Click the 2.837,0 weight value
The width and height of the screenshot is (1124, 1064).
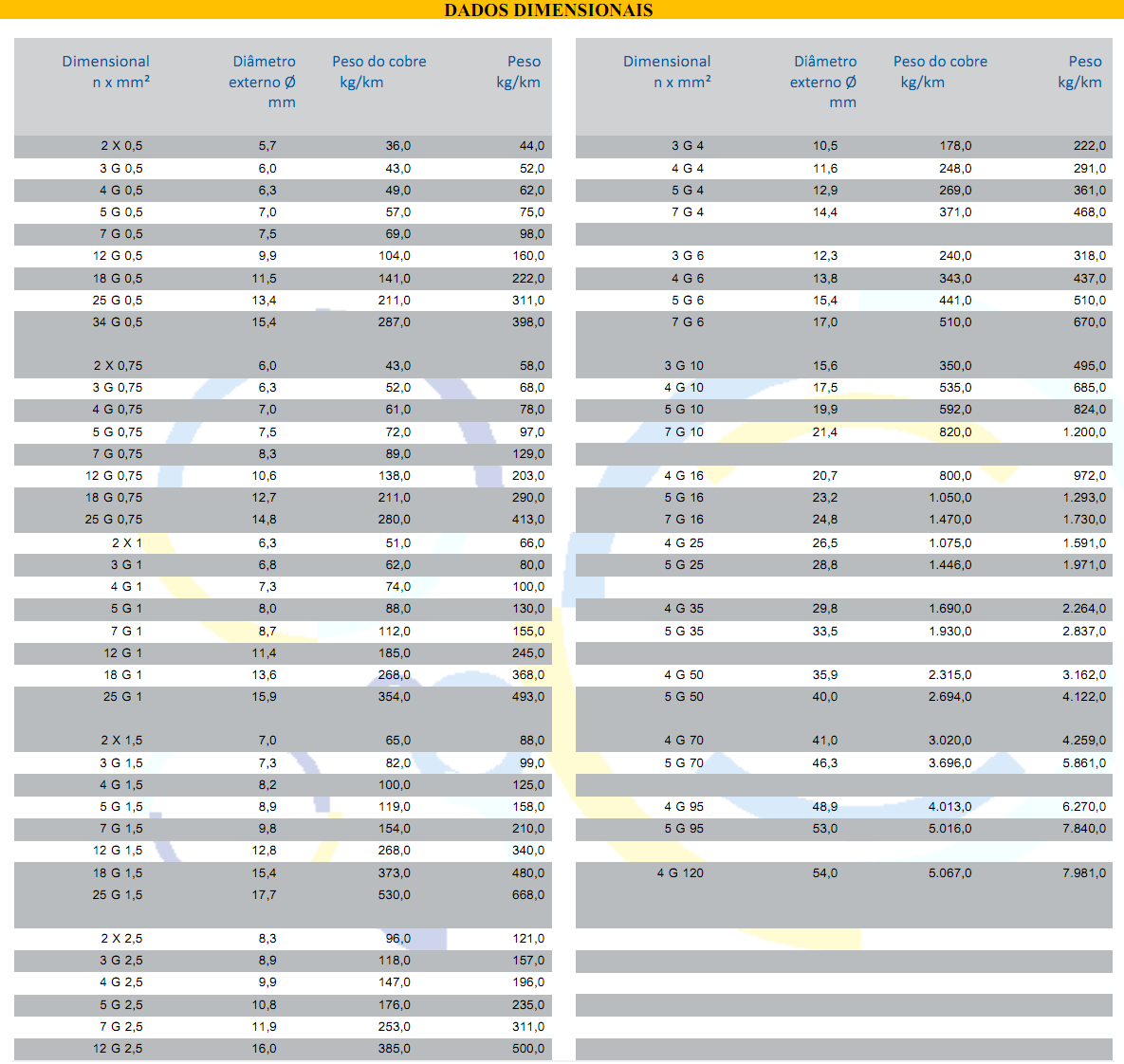click(x=1083, y=632)
